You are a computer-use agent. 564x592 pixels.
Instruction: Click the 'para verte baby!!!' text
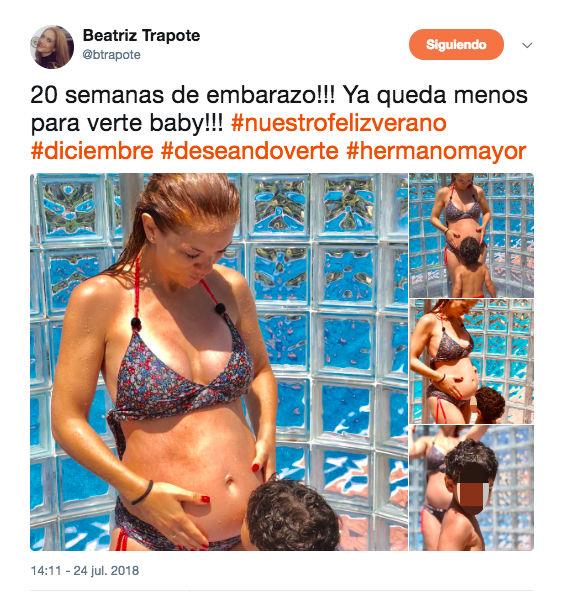[127, 123]
